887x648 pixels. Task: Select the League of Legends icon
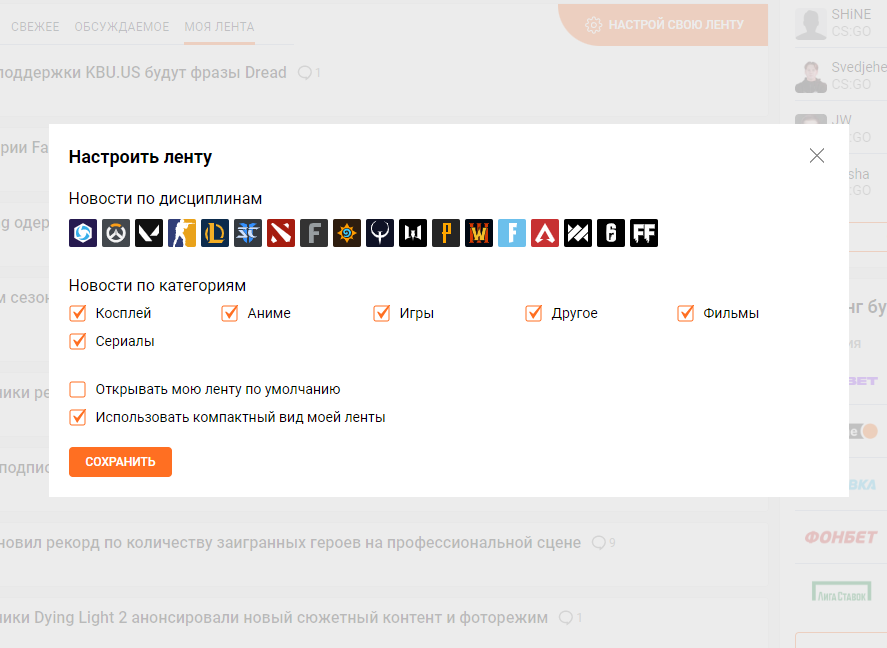[x=215, y=233]
